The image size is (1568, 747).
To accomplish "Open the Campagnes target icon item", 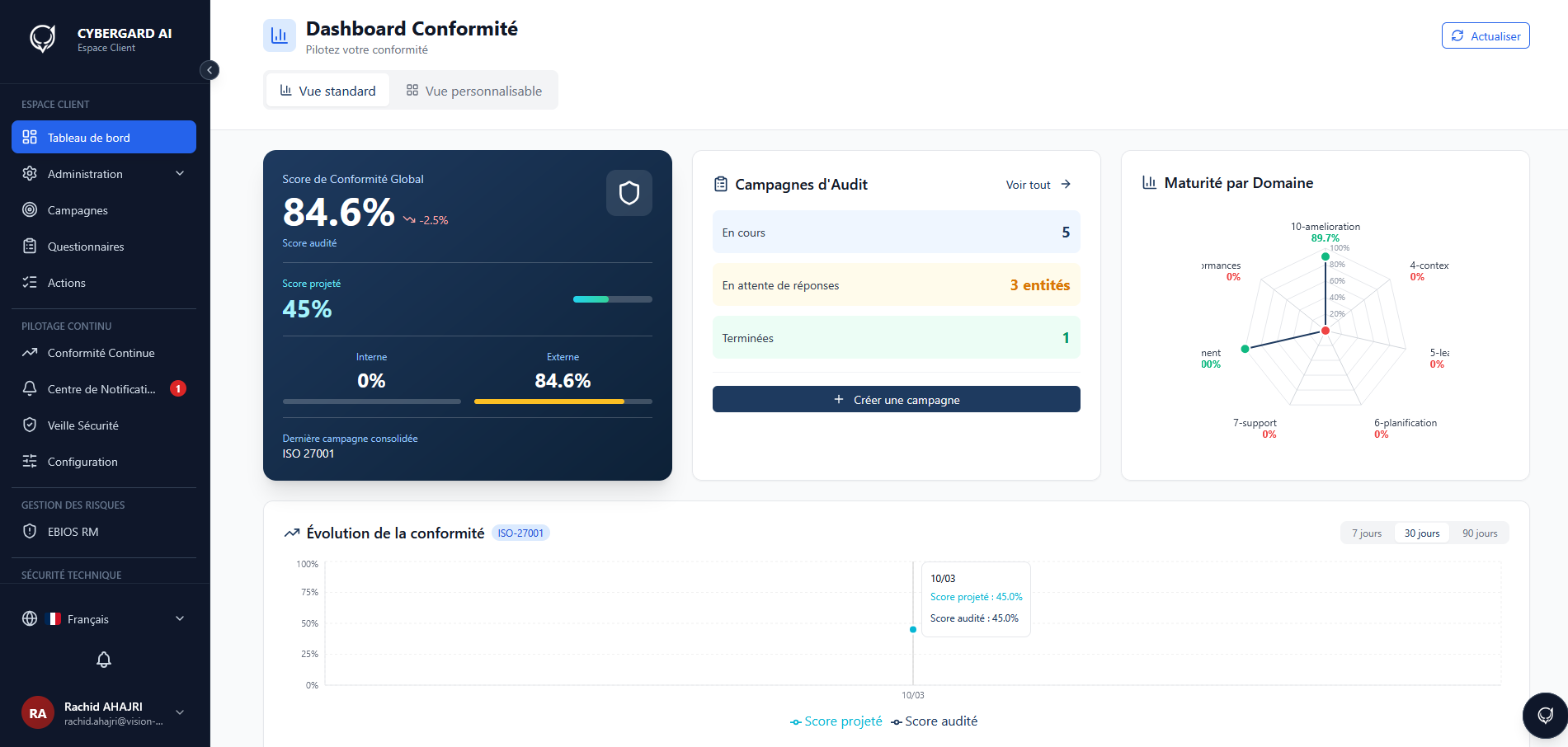I will pyautogui.click(x=104, y=210).
